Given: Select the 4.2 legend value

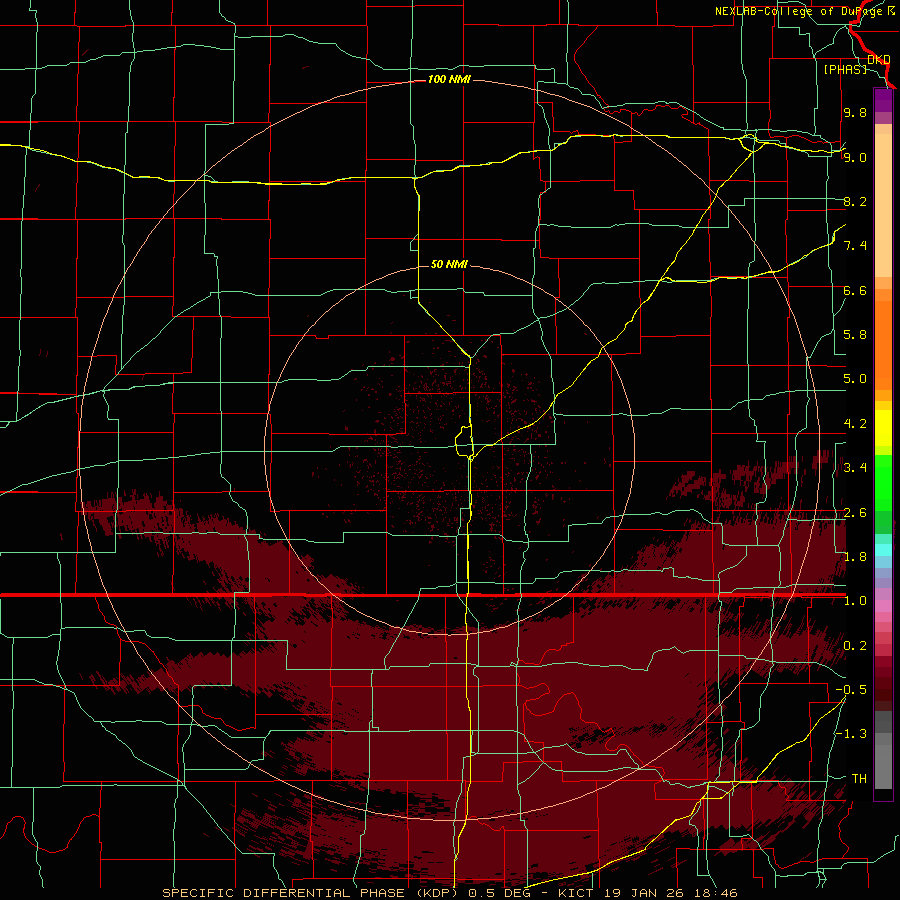Looking at the screenshot, I should [x=855, y=424].
